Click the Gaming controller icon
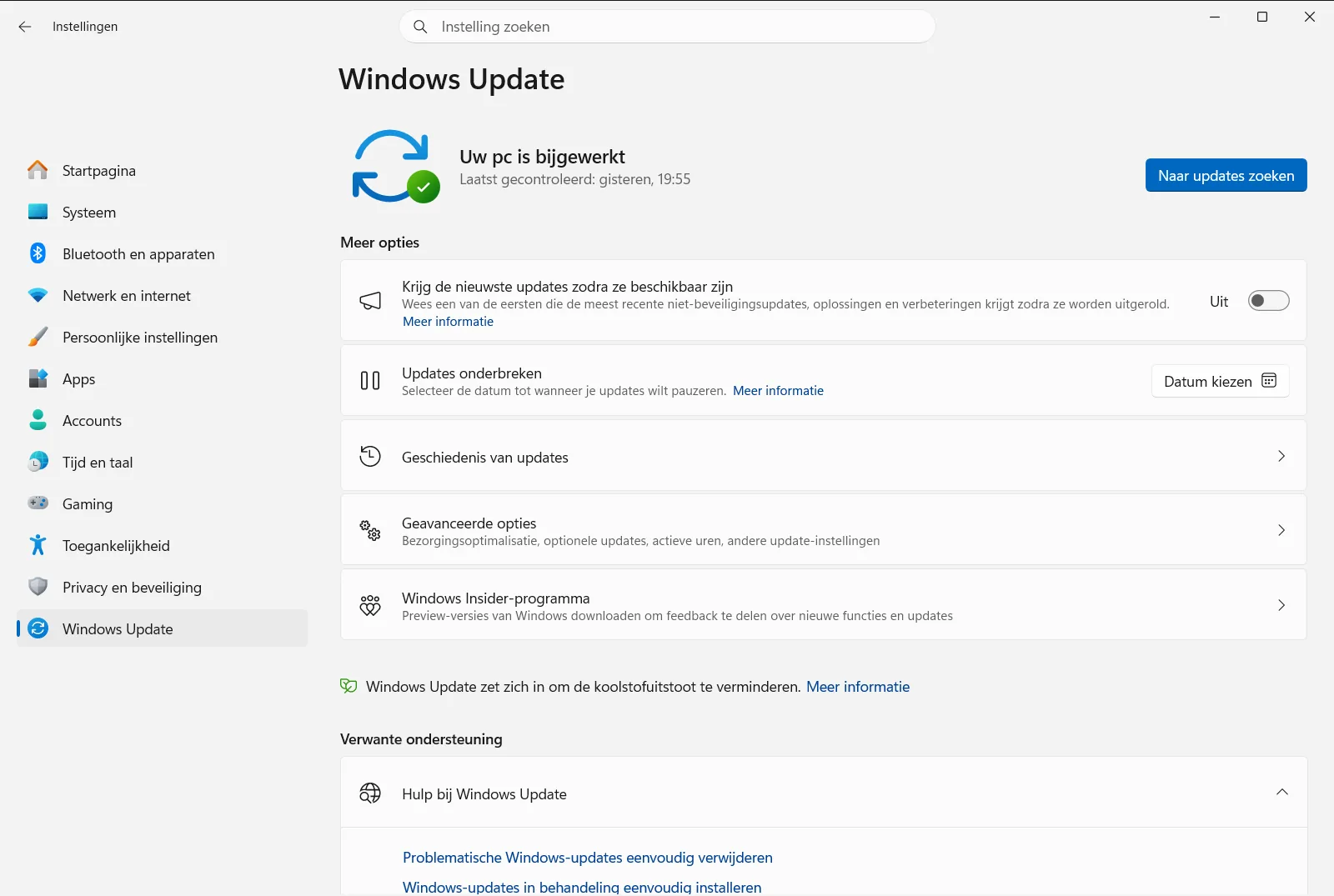The width and height of the screenshot is (1334, 896). pos(38,503)
